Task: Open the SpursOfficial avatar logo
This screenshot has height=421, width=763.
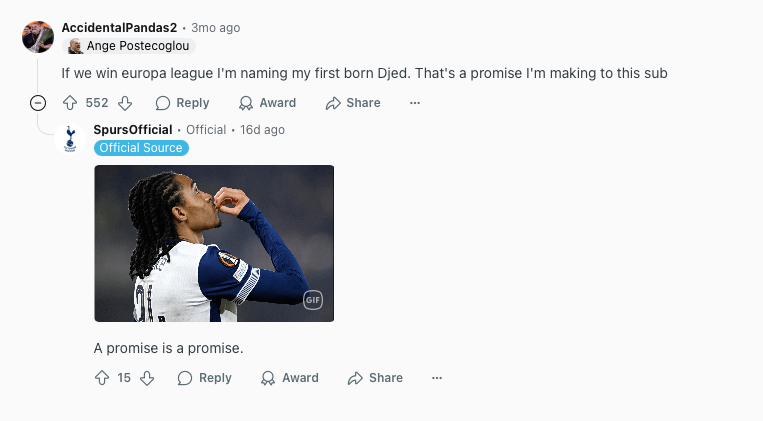Action: [70, 139]
